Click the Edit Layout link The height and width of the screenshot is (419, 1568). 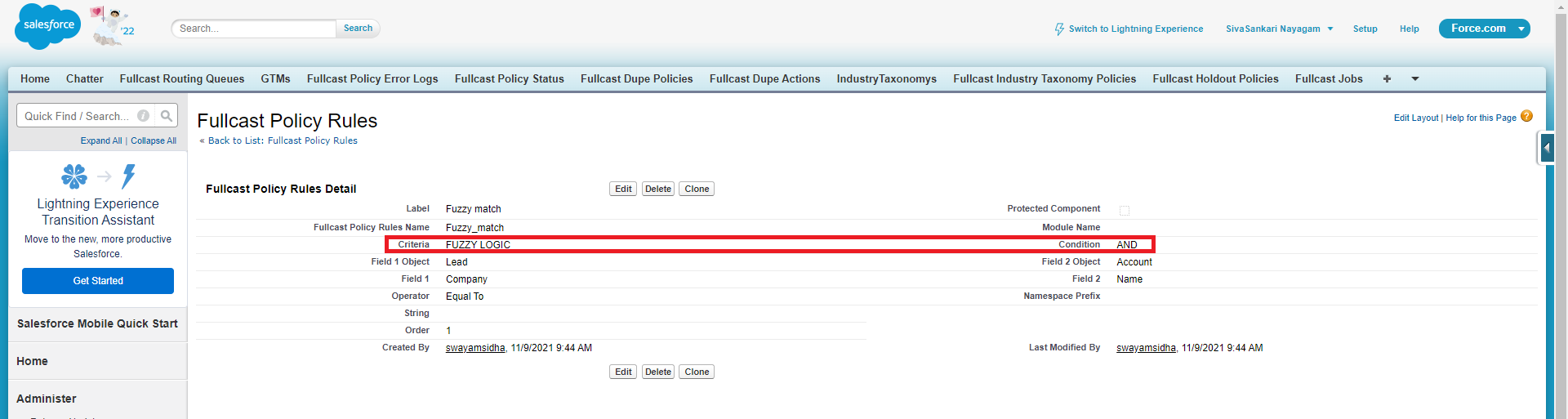1416,118
